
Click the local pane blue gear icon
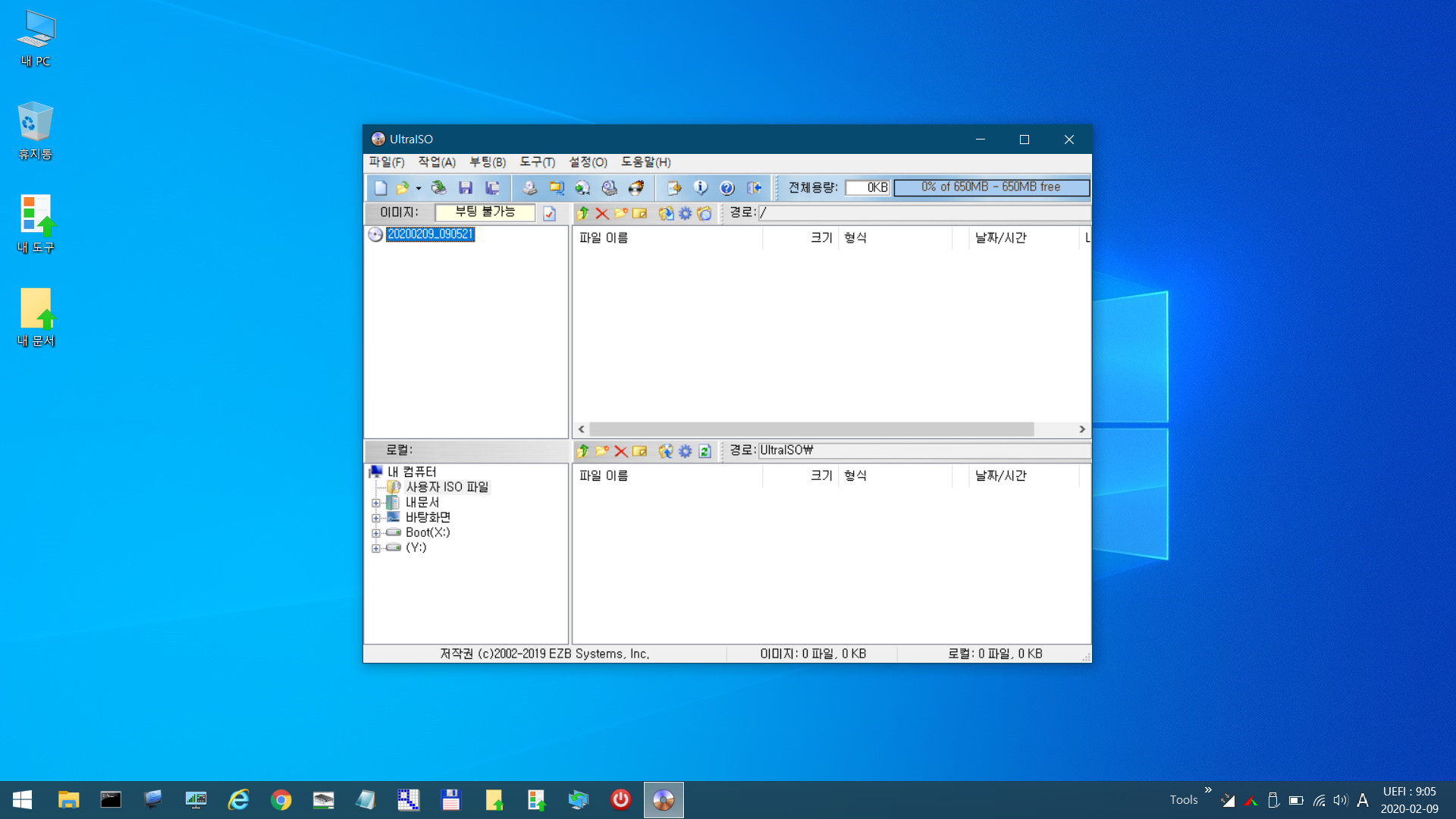(x=686, y=451)
